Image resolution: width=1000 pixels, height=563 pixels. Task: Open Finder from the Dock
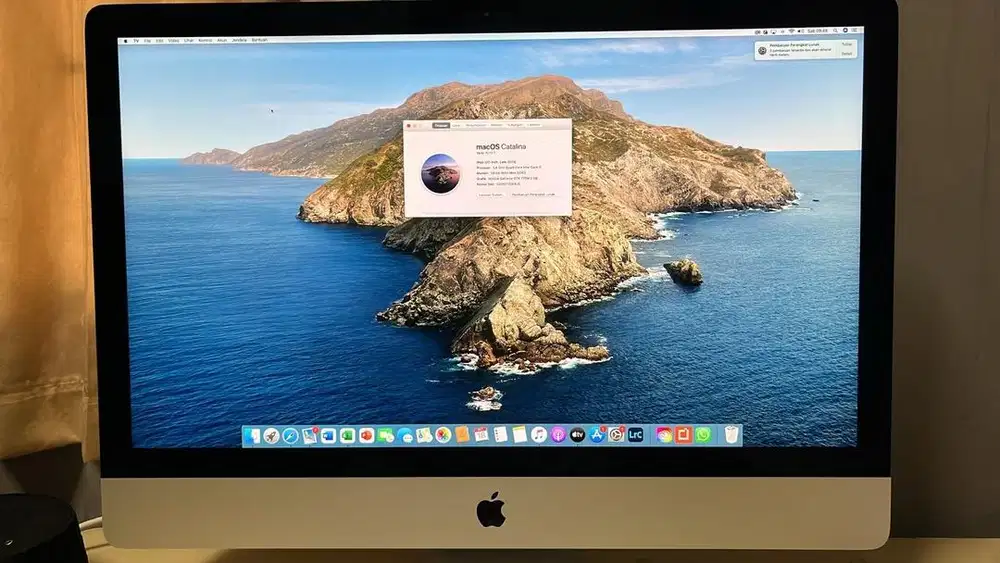point(252,435)
